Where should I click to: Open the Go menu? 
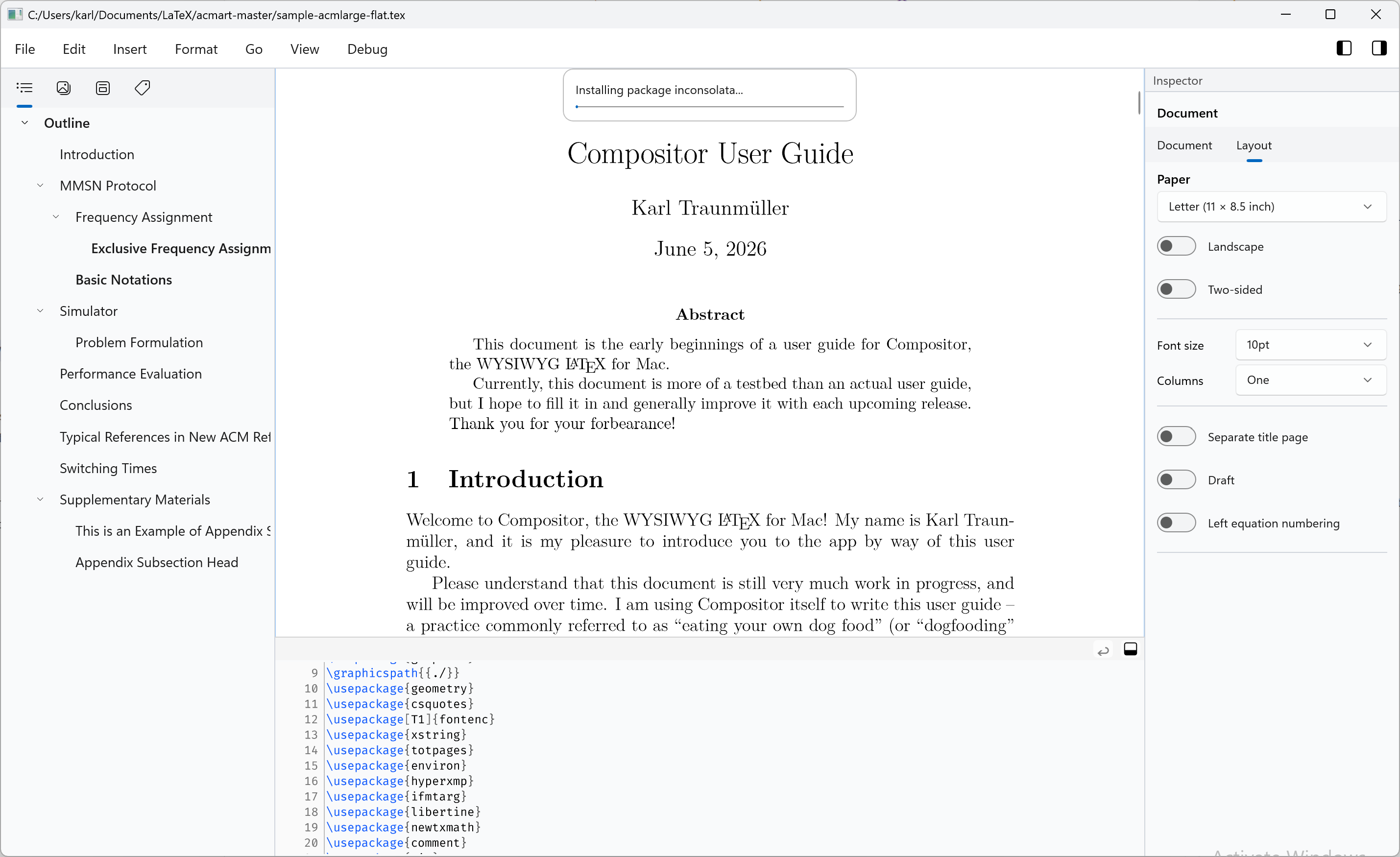click(x=253, y=49)
